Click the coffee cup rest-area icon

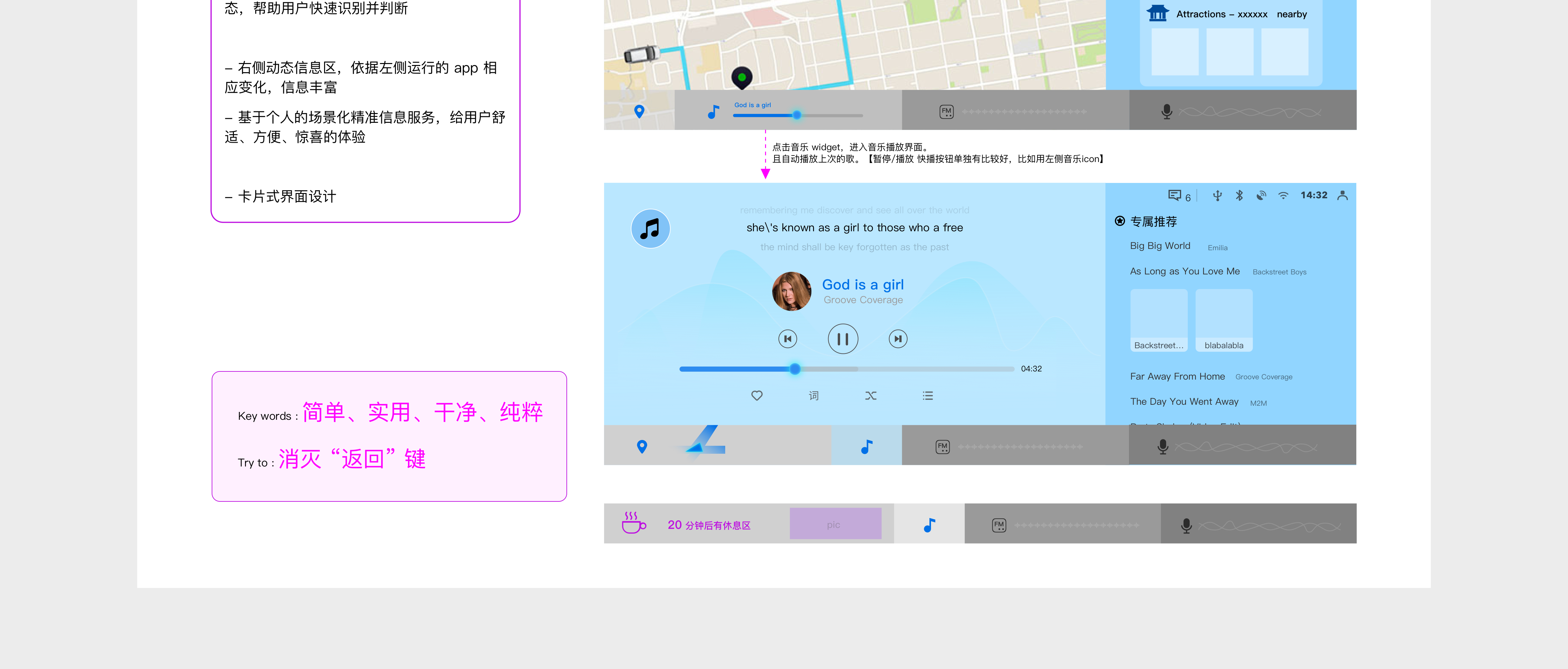tap(634, 522)
